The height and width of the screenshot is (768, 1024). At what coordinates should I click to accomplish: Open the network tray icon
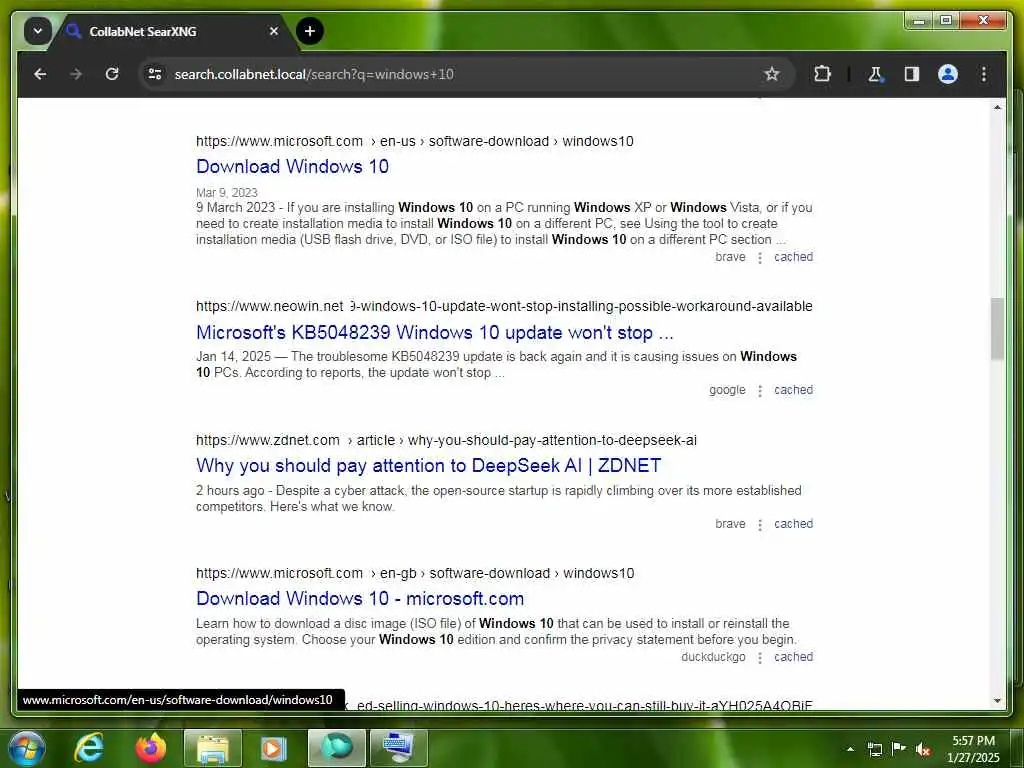click(874, 749)
